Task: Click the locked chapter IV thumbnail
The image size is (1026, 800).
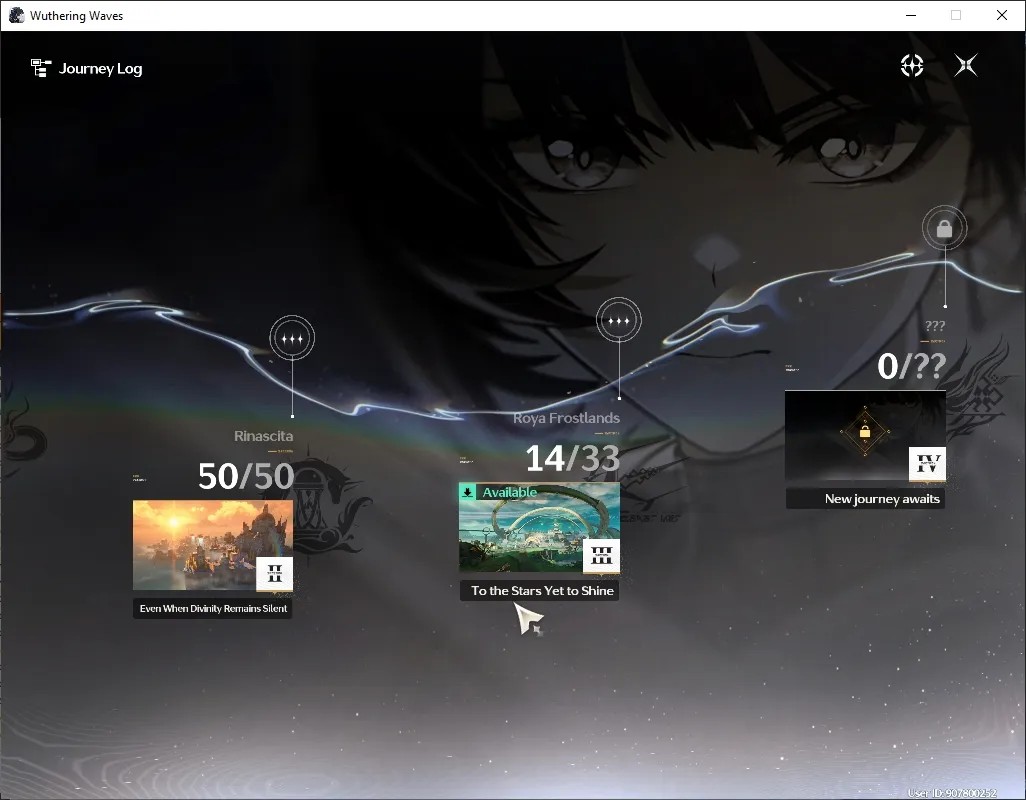Action: click(x=865, y=435)
